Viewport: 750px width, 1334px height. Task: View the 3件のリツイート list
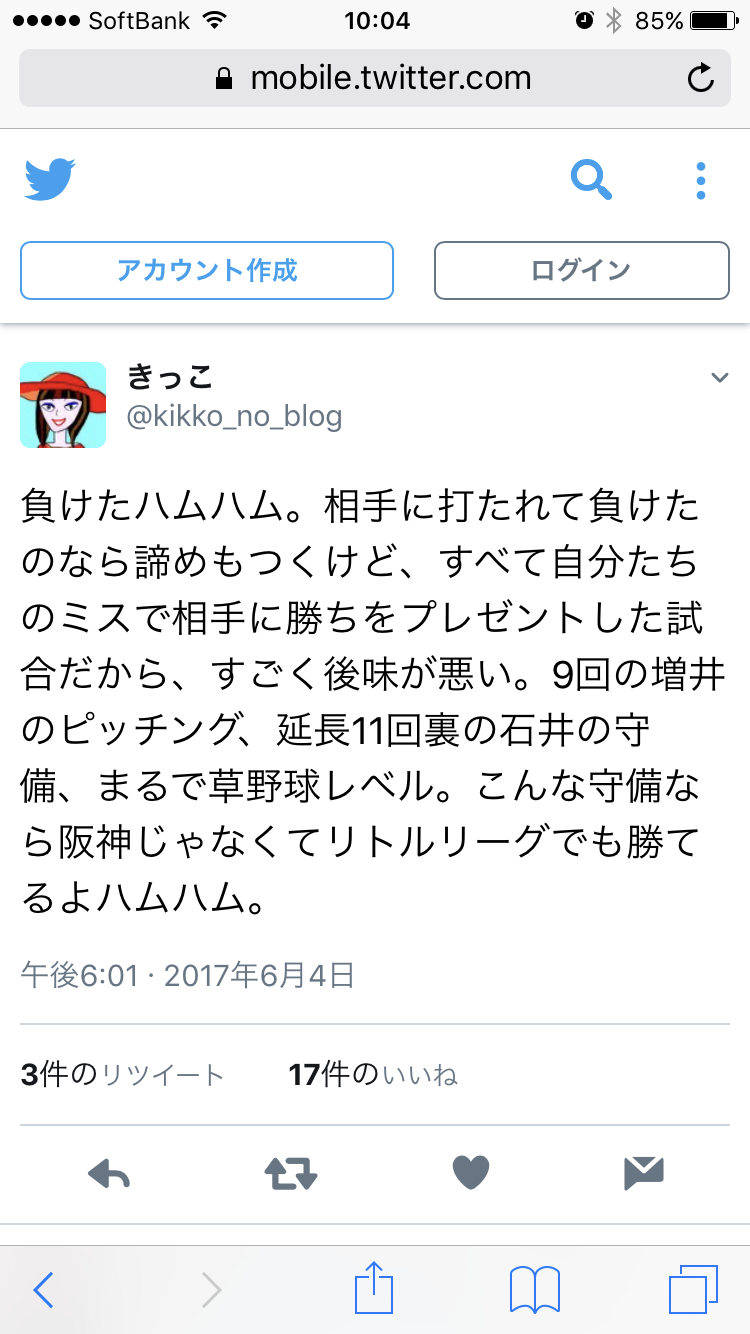click(123, 1075)
